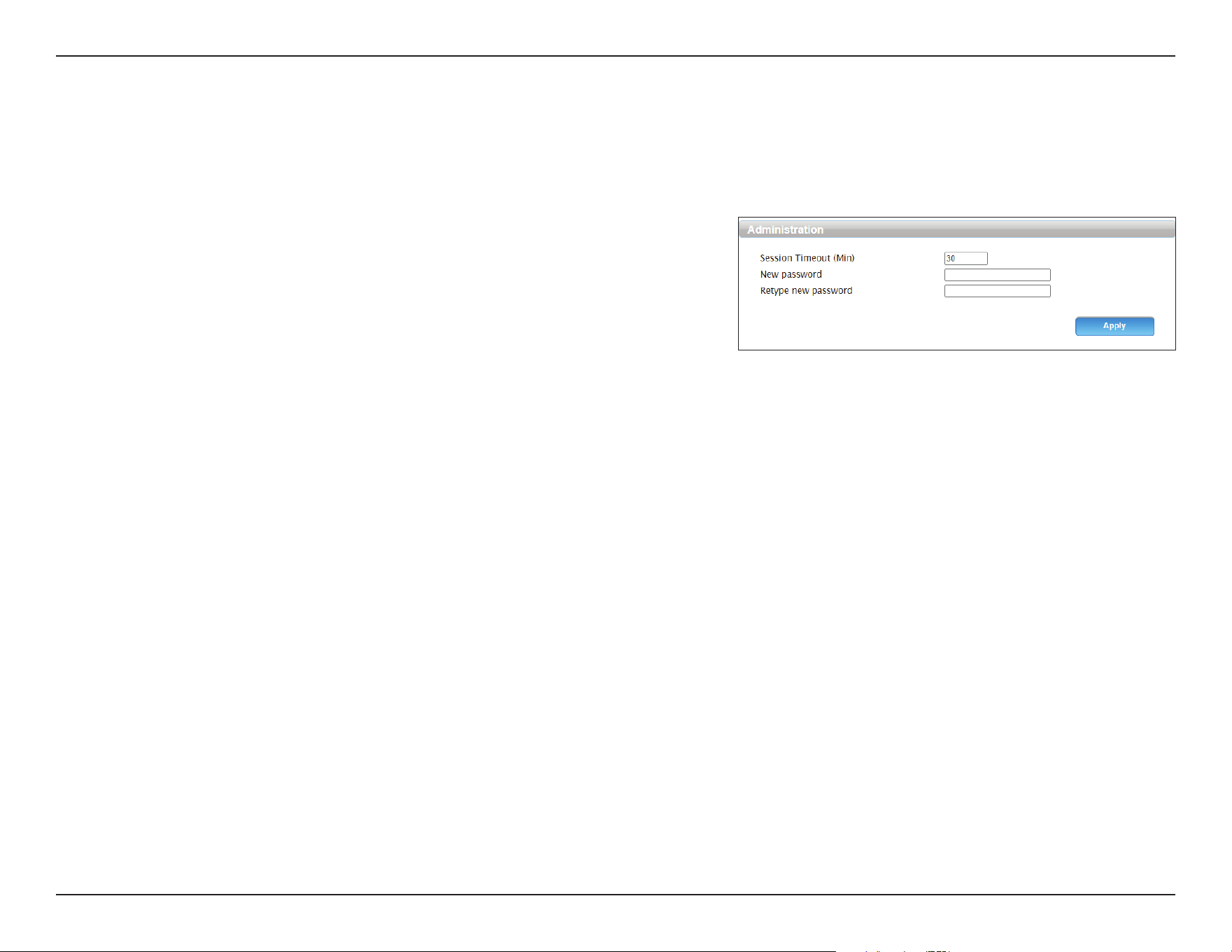Click the gray Administration title bar

pyautogui.click(x=957, y=229)
